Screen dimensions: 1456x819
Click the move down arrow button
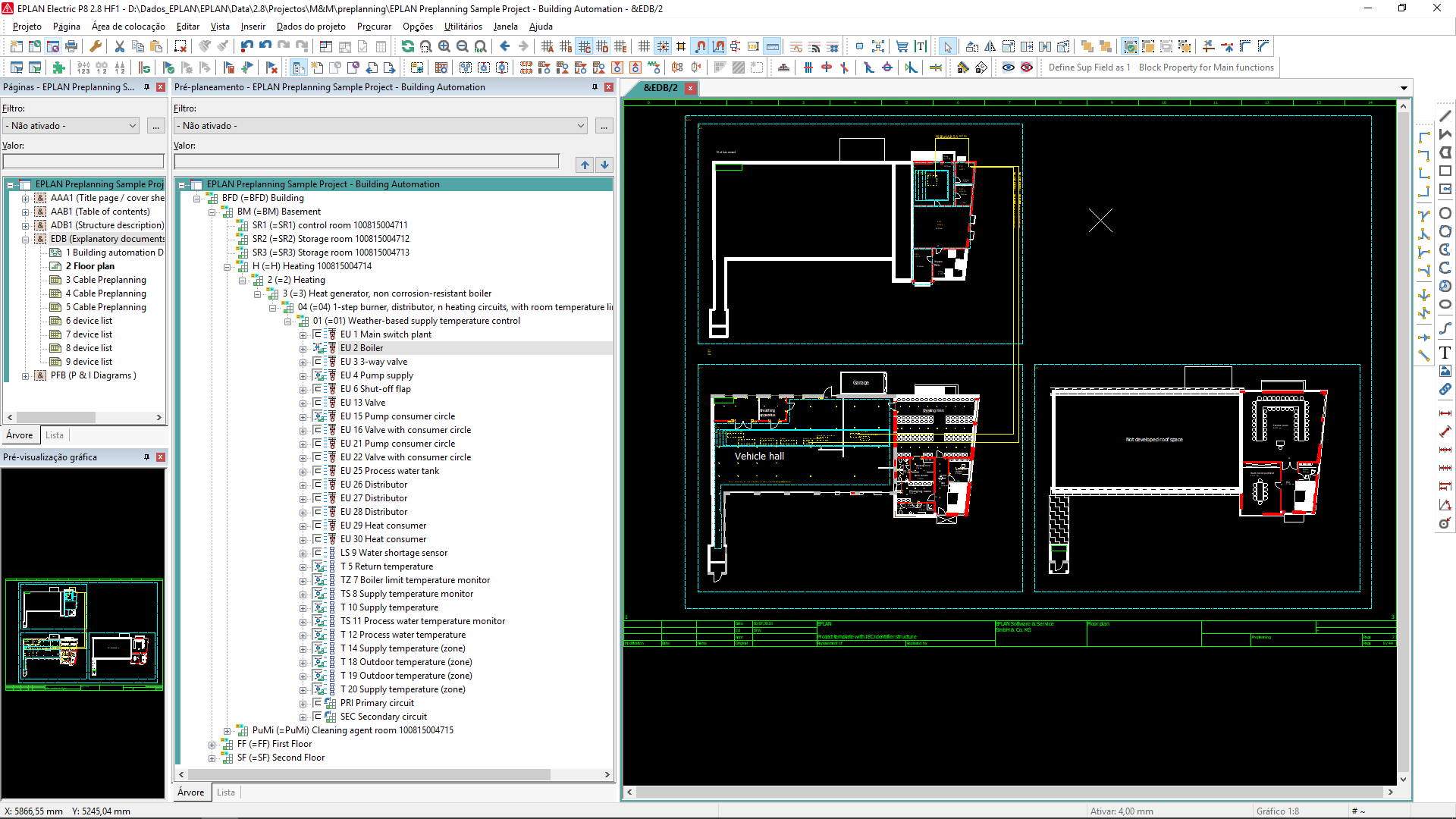[x=604, y=165]
